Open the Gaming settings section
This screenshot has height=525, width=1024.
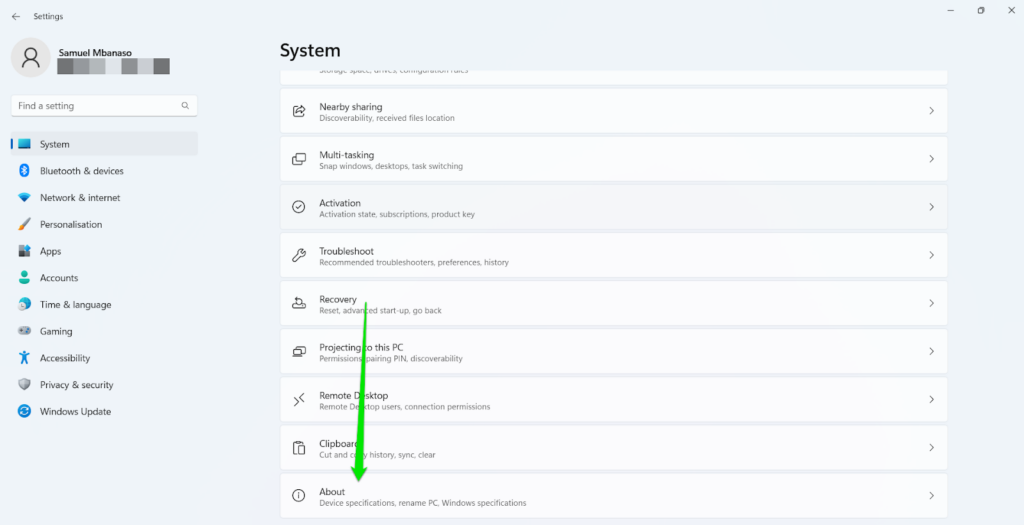pyautogui.click(x=56, y=331)
